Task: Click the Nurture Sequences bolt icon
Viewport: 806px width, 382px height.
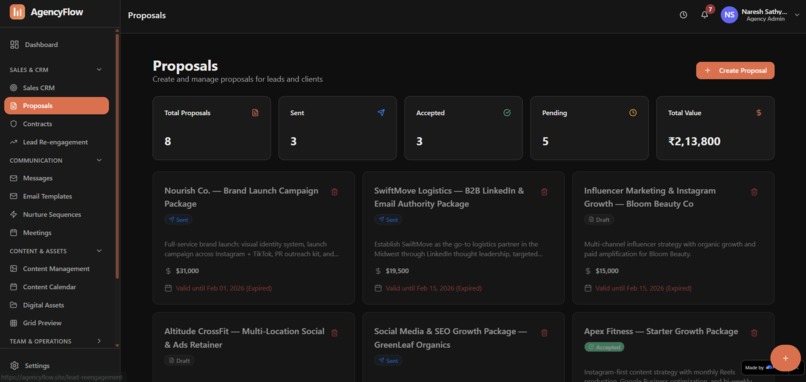Action: [x=13, y=214]
